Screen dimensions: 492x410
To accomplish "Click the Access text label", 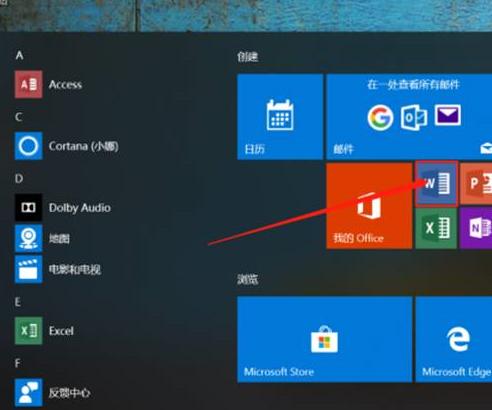I will pos(65,85).
